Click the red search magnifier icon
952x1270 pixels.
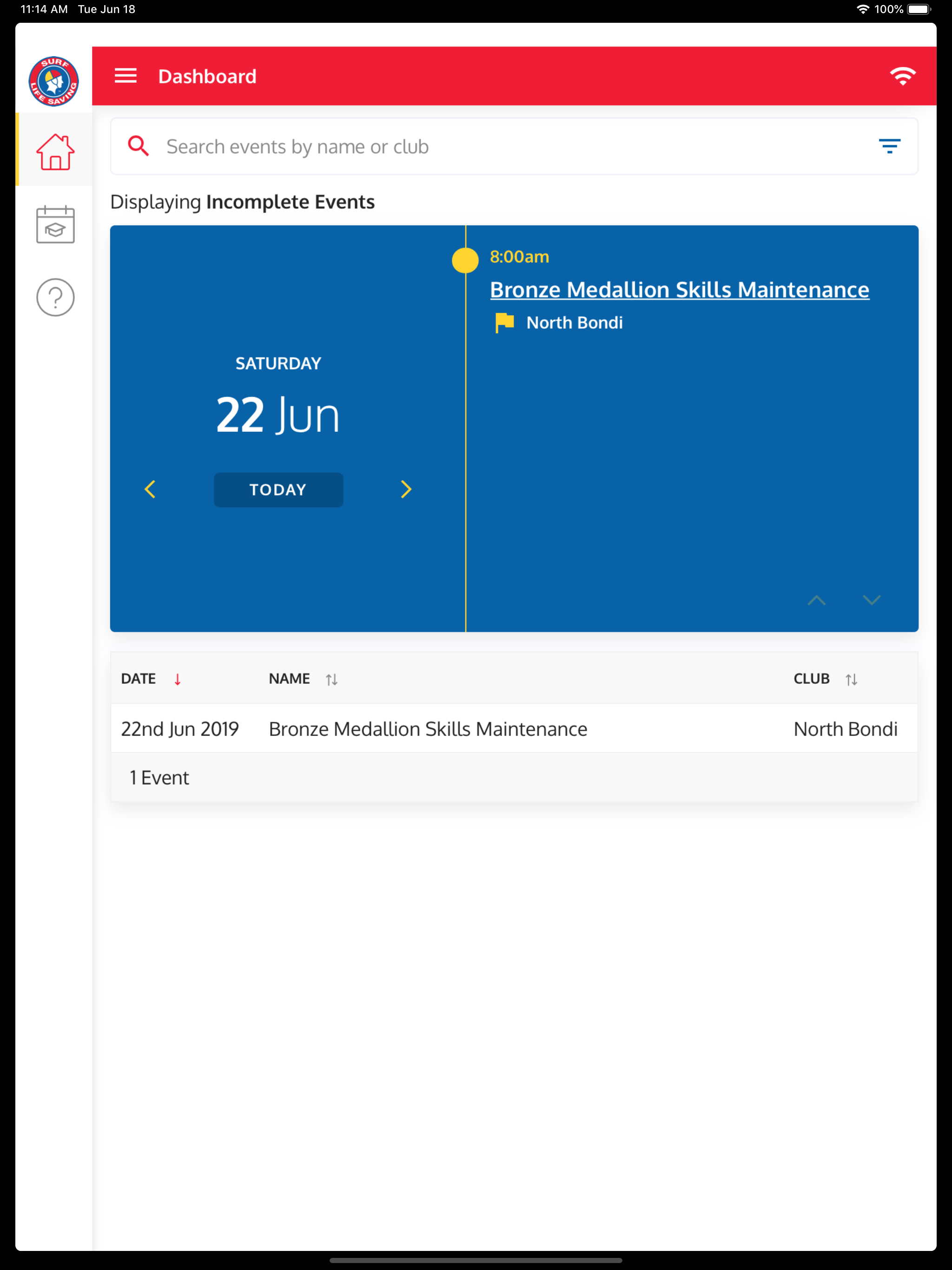(138, 146)
